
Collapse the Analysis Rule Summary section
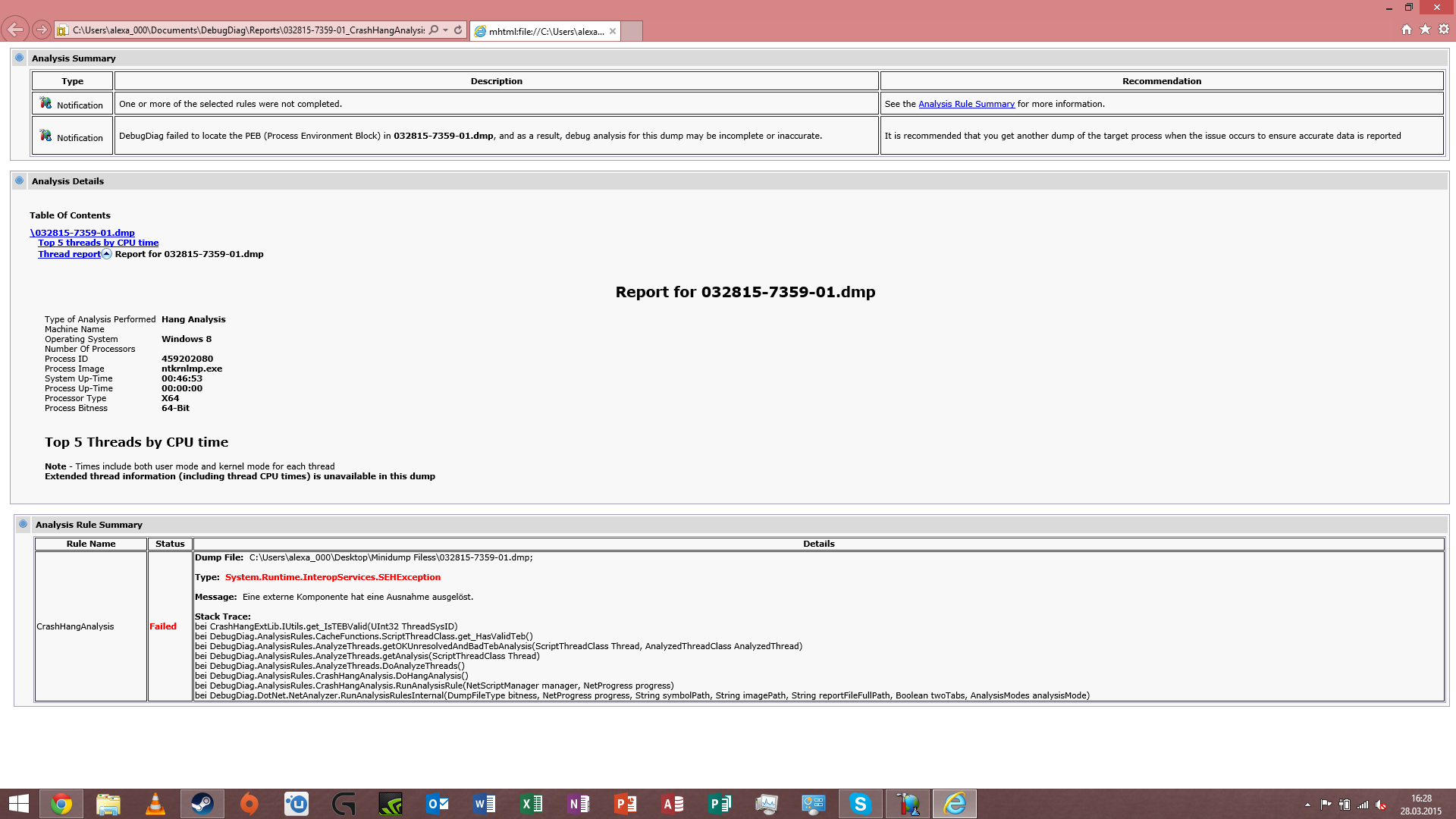click(x=24, y=524)
